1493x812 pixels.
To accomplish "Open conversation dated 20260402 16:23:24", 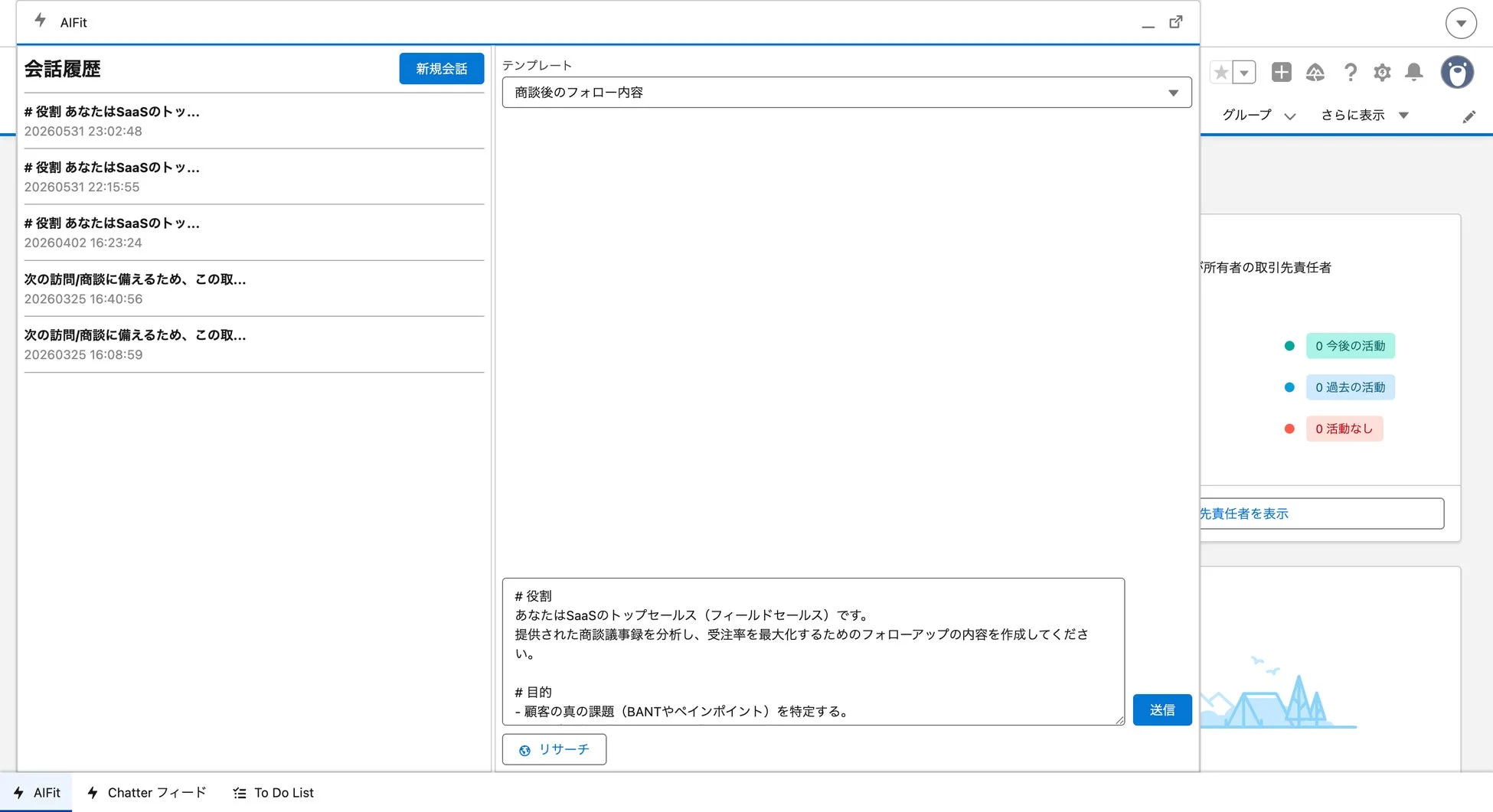I will (254, 233).
